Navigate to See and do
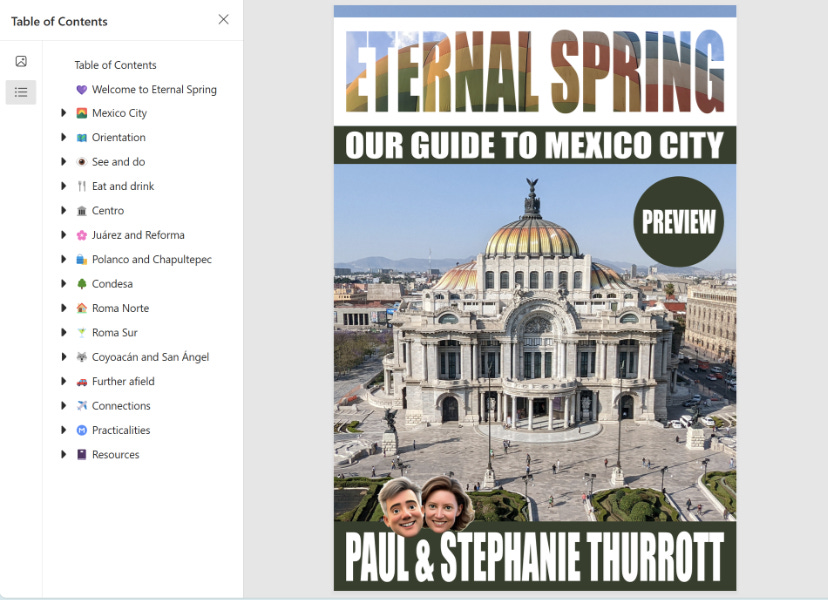 [118, 162]
